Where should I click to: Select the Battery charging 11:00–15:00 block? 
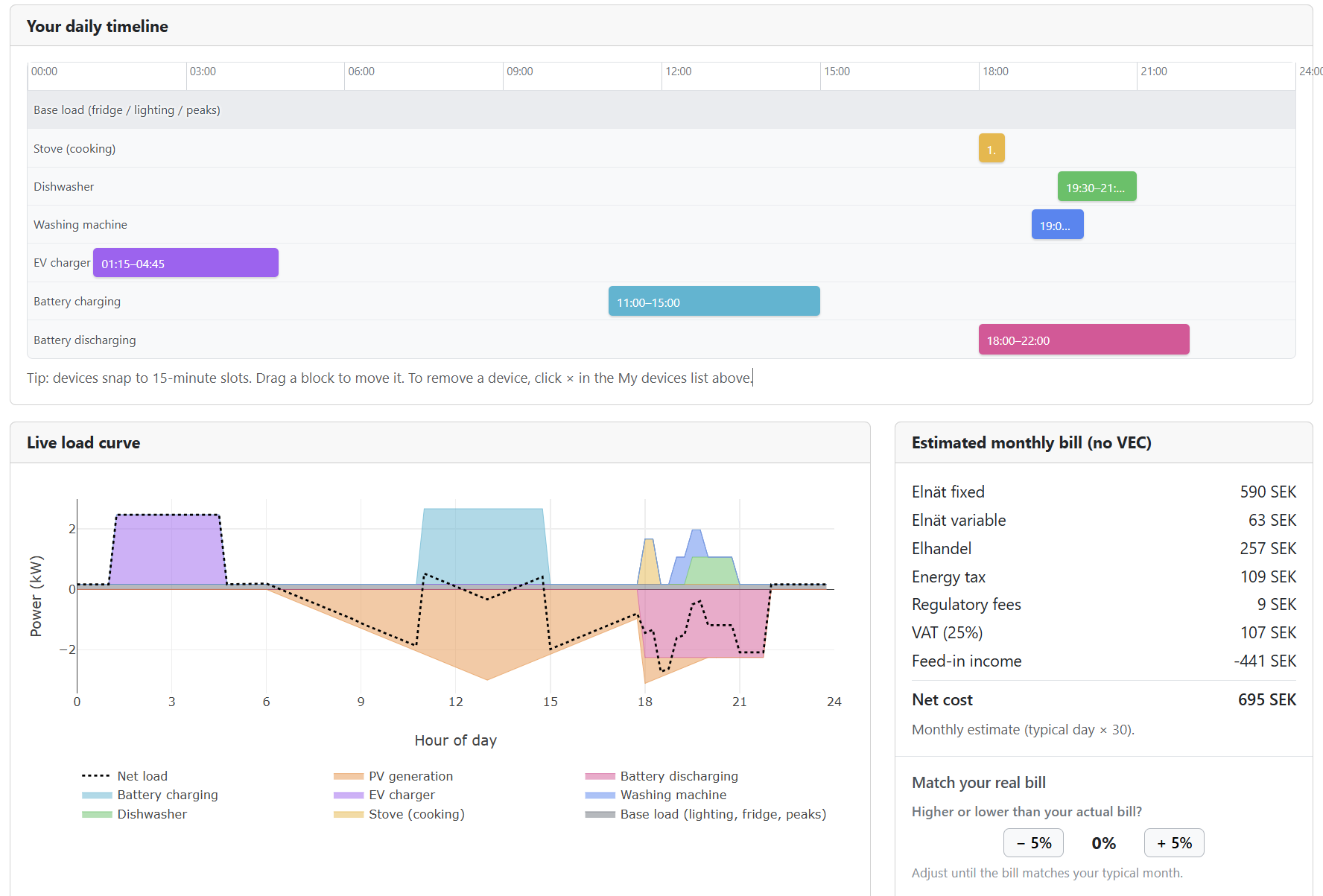(x=714, y=301)
